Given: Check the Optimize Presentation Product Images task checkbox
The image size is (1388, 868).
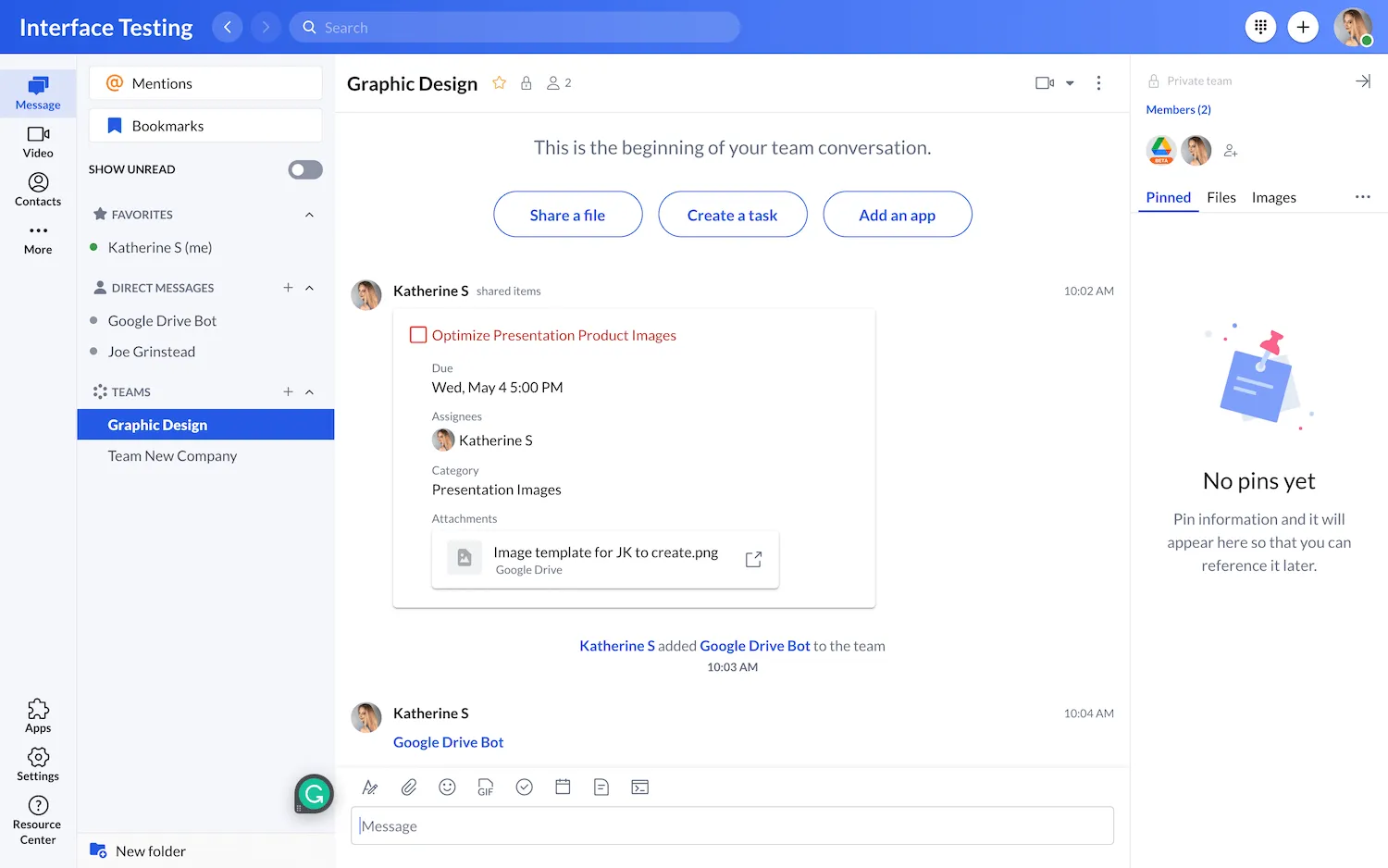Looking at the screenshot, I should coord(418,335).
